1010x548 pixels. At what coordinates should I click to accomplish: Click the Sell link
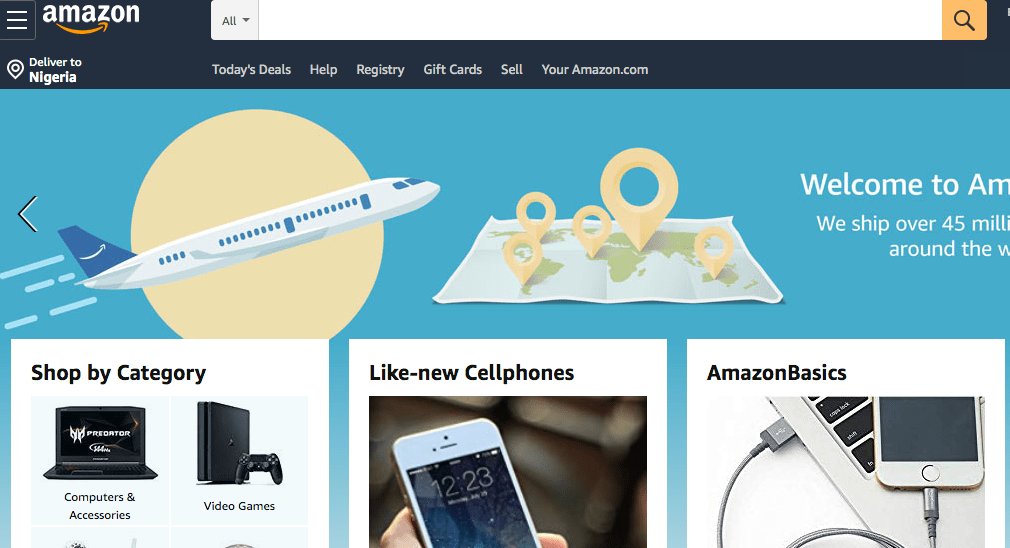tap(511, 70)
